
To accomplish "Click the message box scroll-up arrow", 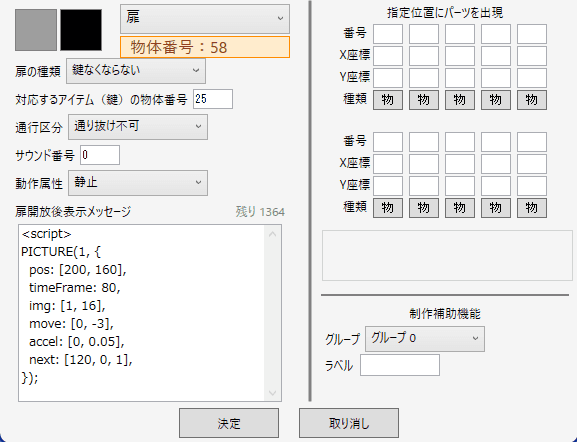I will click(273, 234).
